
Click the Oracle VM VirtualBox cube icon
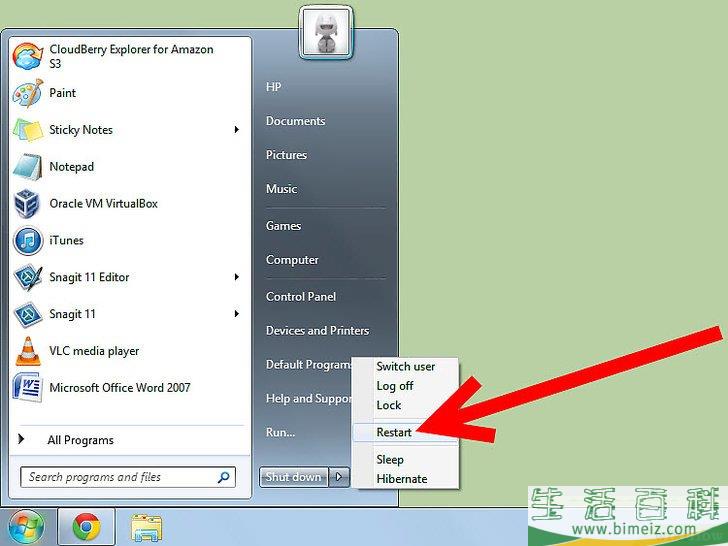[x=27, y=203]
